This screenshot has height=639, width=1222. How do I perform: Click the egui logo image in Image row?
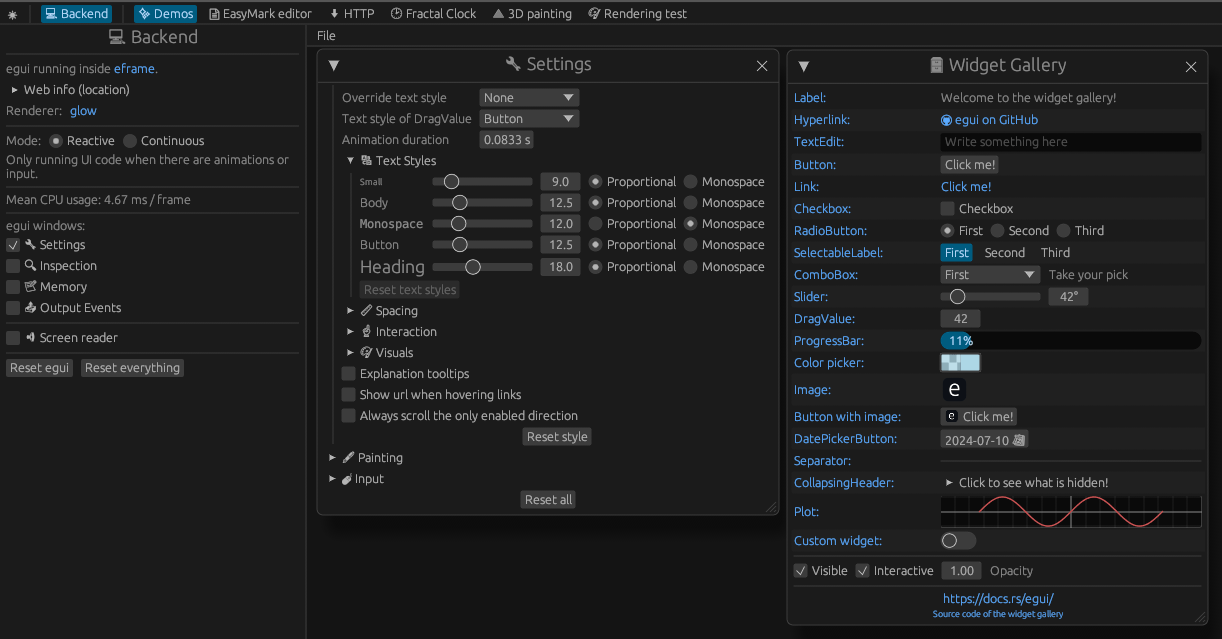(x=954, y=389)
